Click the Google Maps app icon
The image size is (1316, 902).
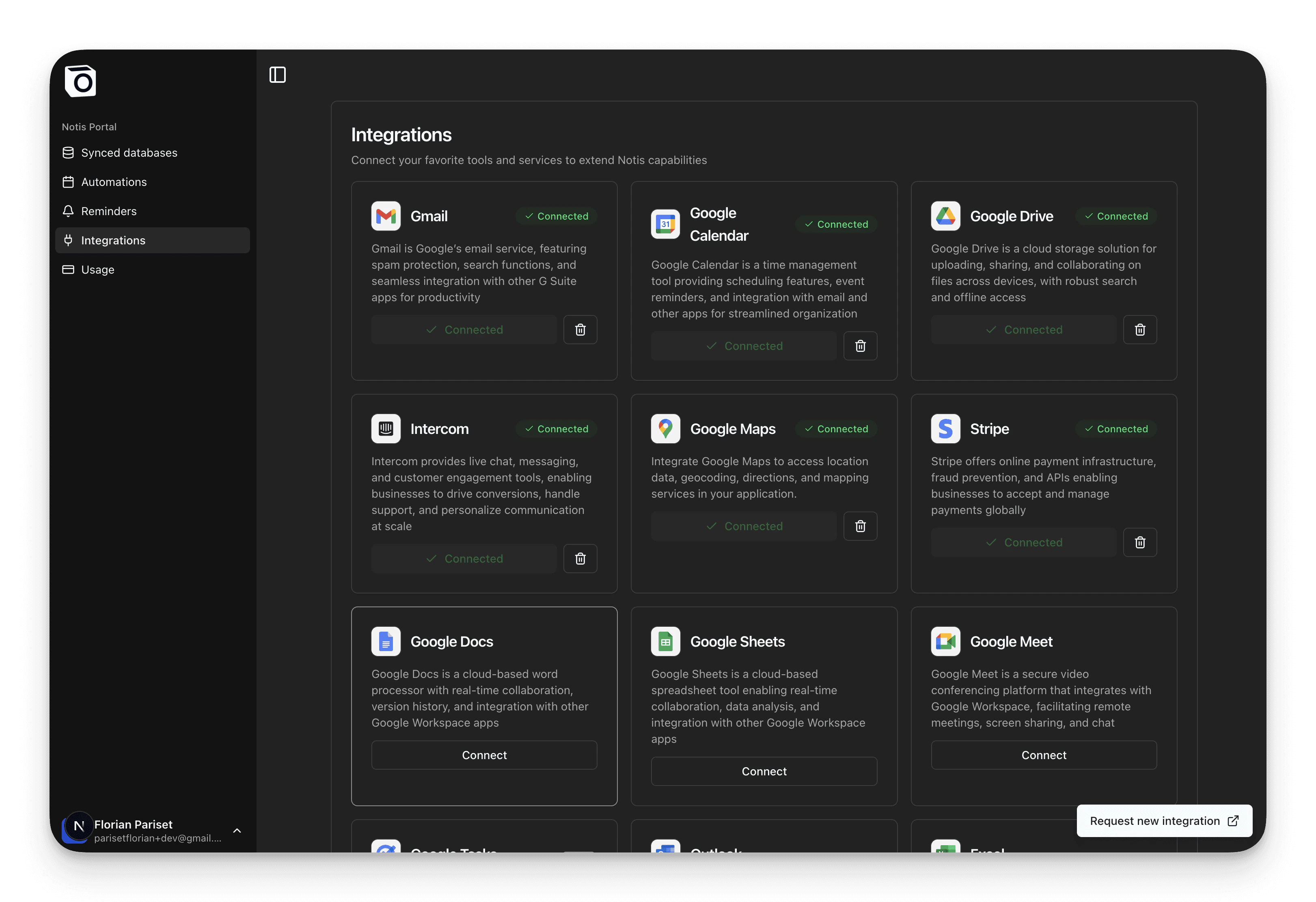pyautogui.click(x=665, y=429)
